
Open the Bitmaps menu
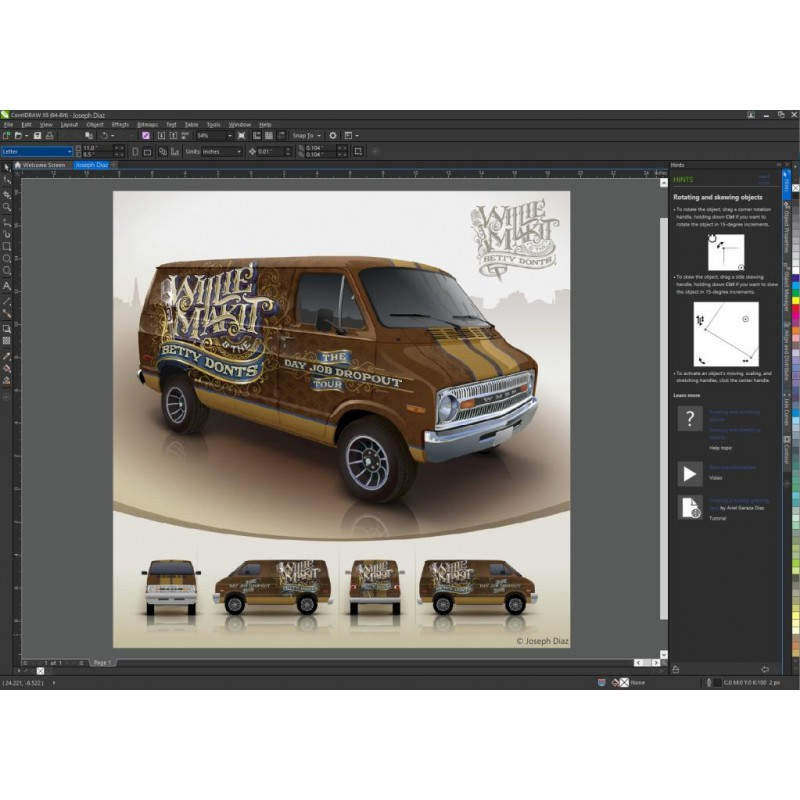point(147,124)
